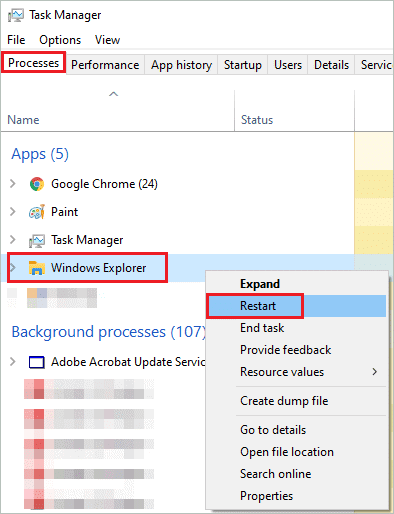Viewport: 394px width, 514px height.
Task: Switch to the Processes tab
Action: (x=33, y=63)
